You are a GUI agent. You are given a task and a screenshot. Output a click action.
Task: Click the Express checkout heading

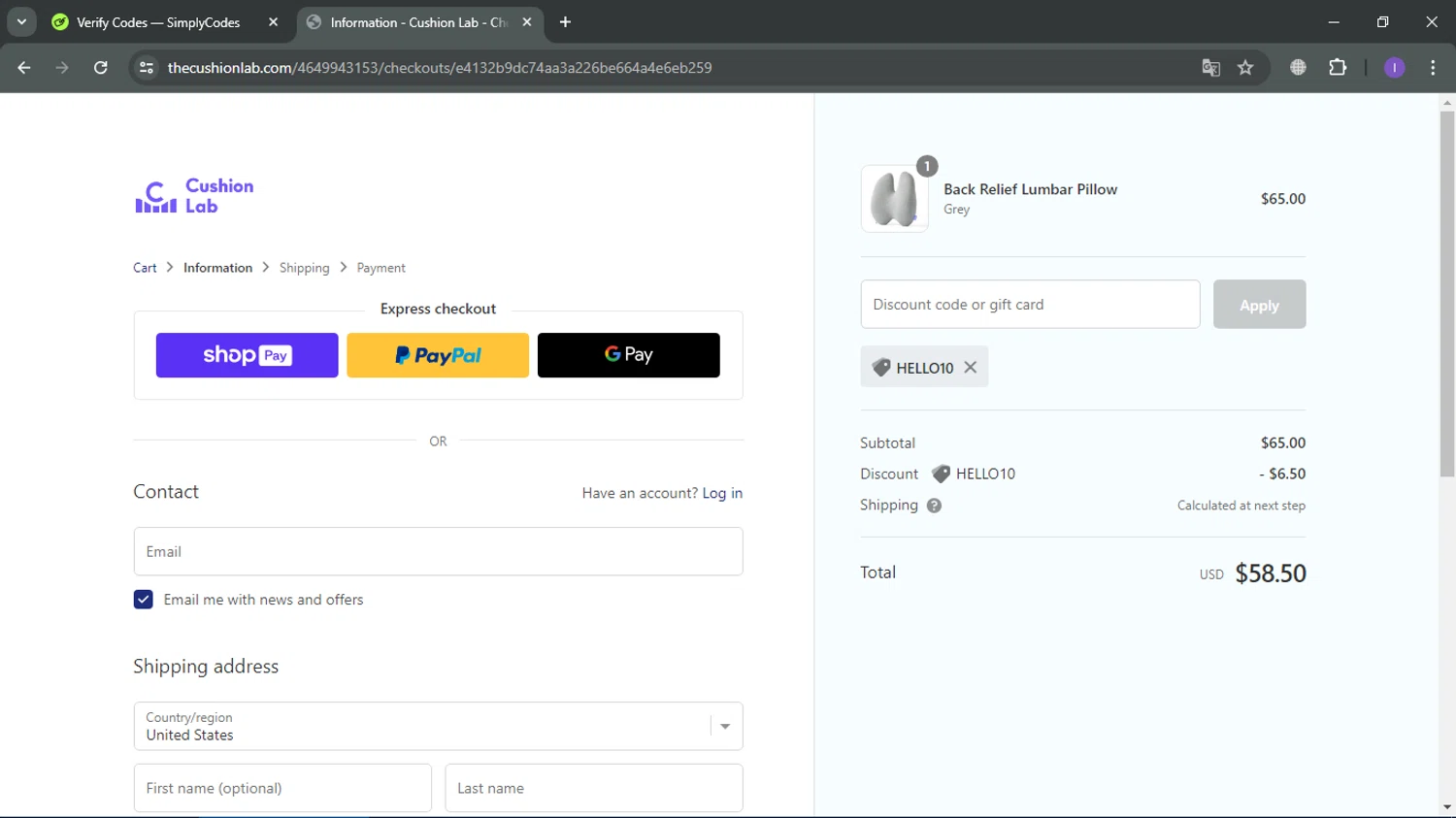[x=438, y=309]
